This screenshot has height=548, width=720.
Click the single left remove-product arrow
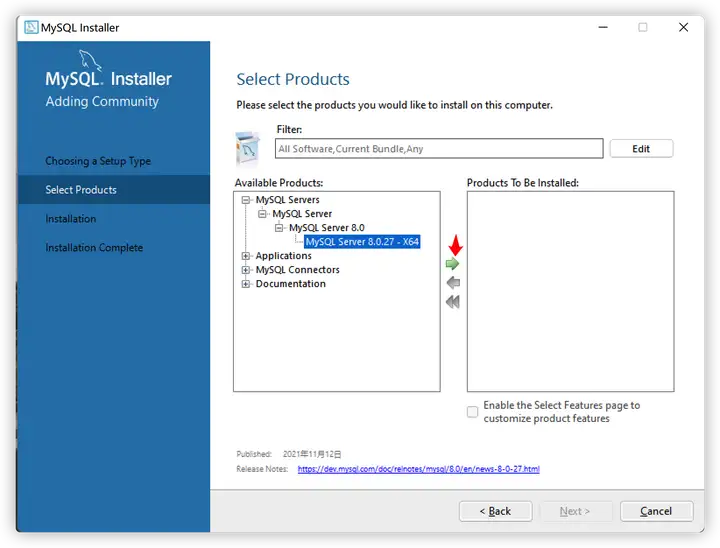point(453,282)
